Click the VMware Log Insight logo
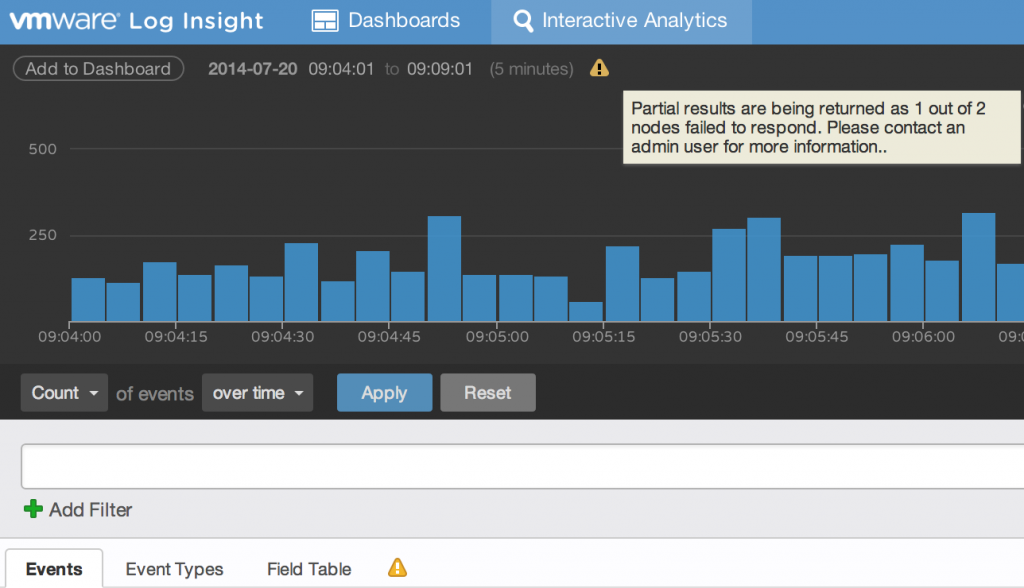Viewport: 1024px width, 588px height. (x=137, y=20)
